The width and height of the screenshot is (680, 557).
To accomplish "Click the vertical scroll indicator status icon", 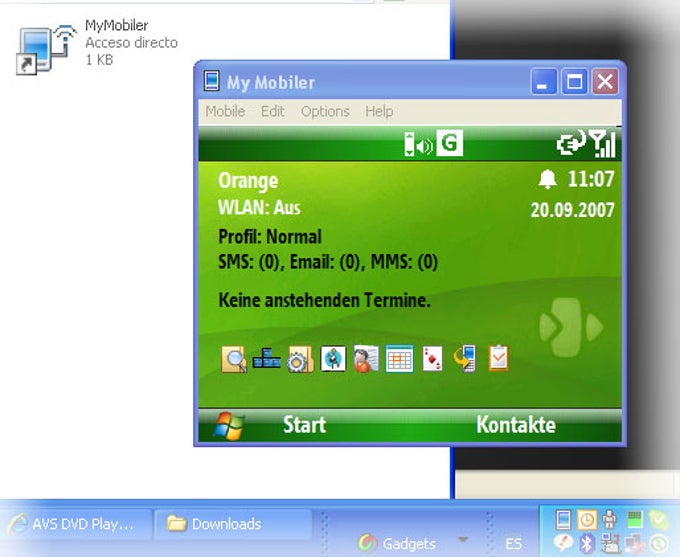I will click(409, 144).
